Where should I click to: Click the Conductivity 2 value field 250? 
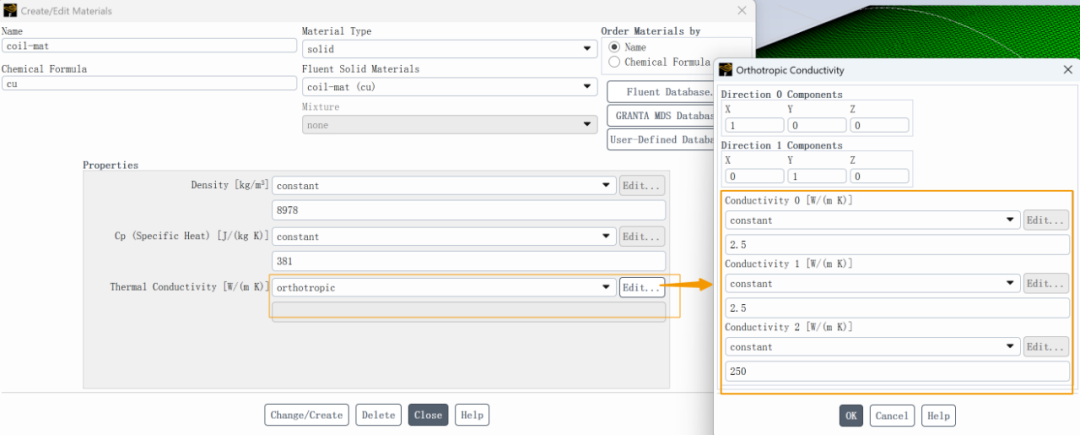(x=897, y=372)
